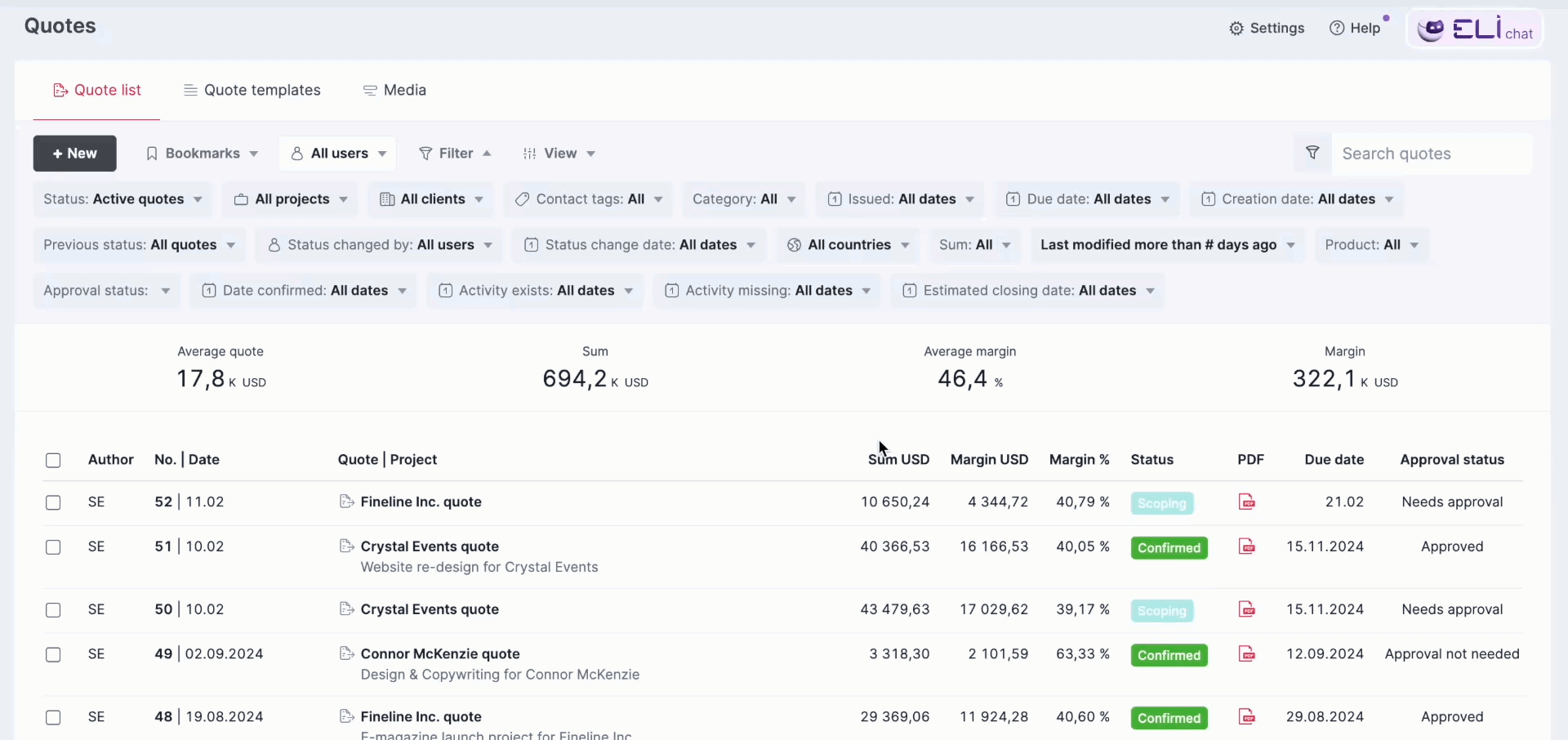
Task: Open the Creation date filter
Action: [x=1298, y=199]
